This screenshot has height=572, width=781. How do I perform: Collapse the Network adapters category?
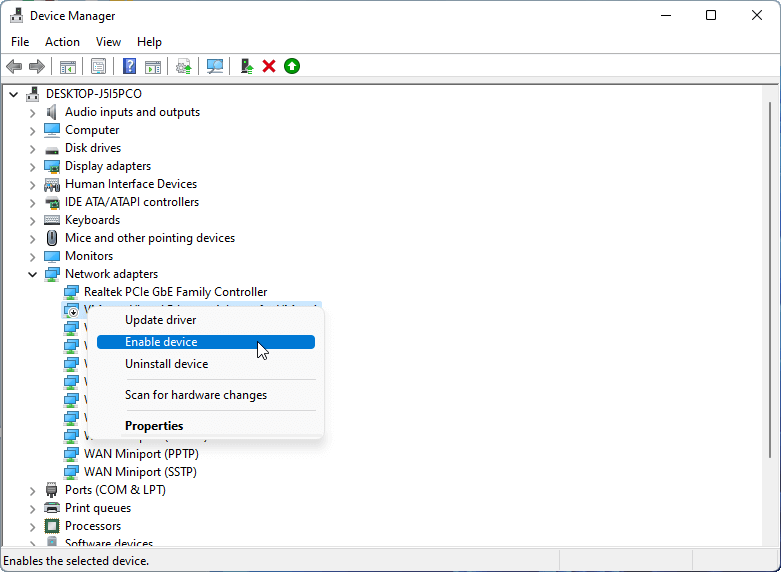pos(32,274)
